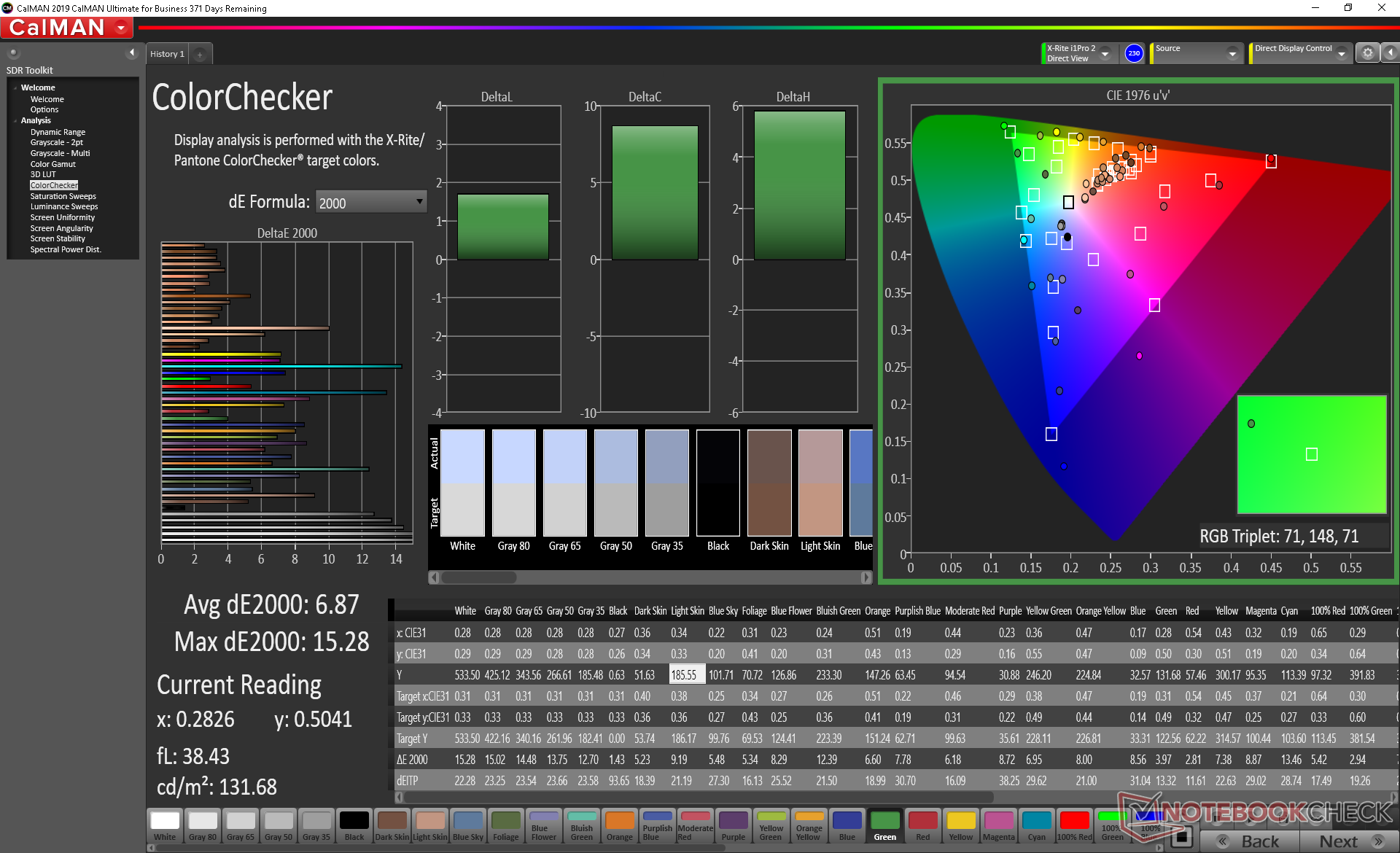Screen dimensions: 1400x853
Task: Select Grayscale - Multi in Analysis list
Action: tap(60, 153)
